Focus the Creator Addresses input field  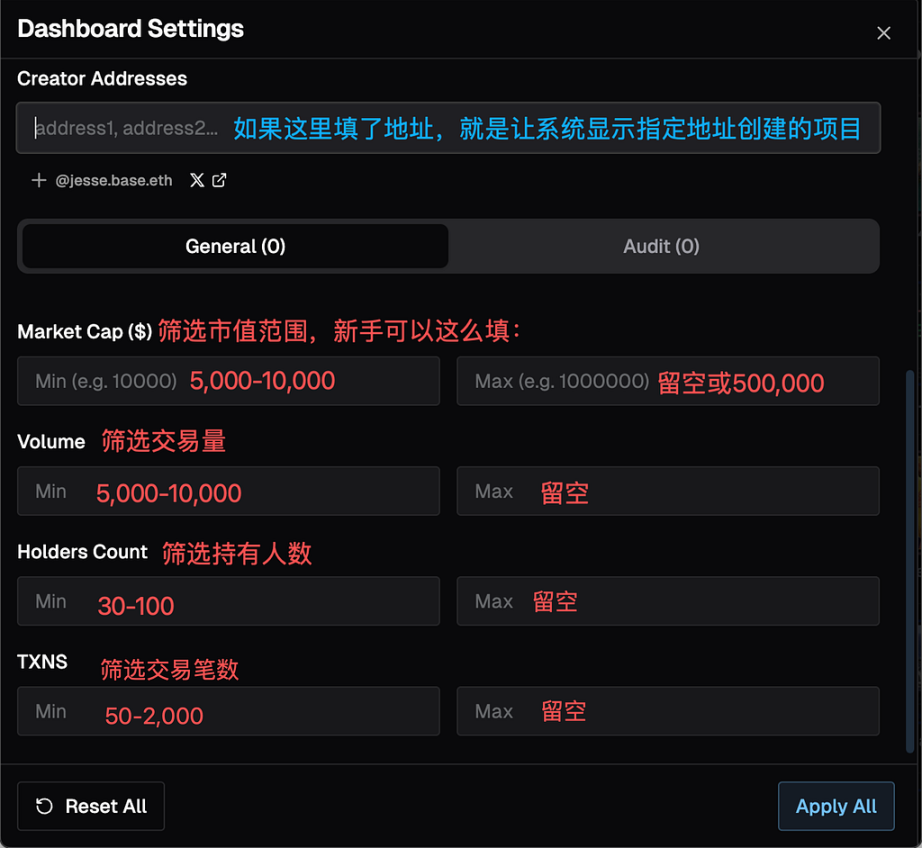click(448, 128)
